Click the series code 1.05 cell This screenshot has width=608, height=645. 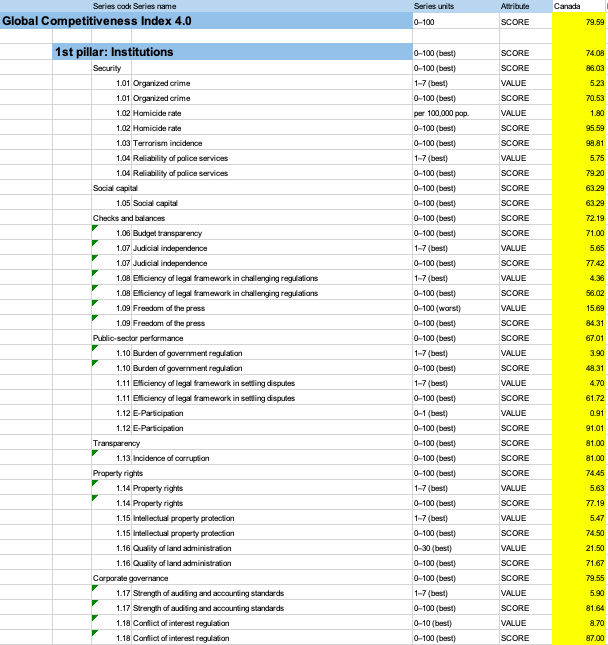(112, 203)
